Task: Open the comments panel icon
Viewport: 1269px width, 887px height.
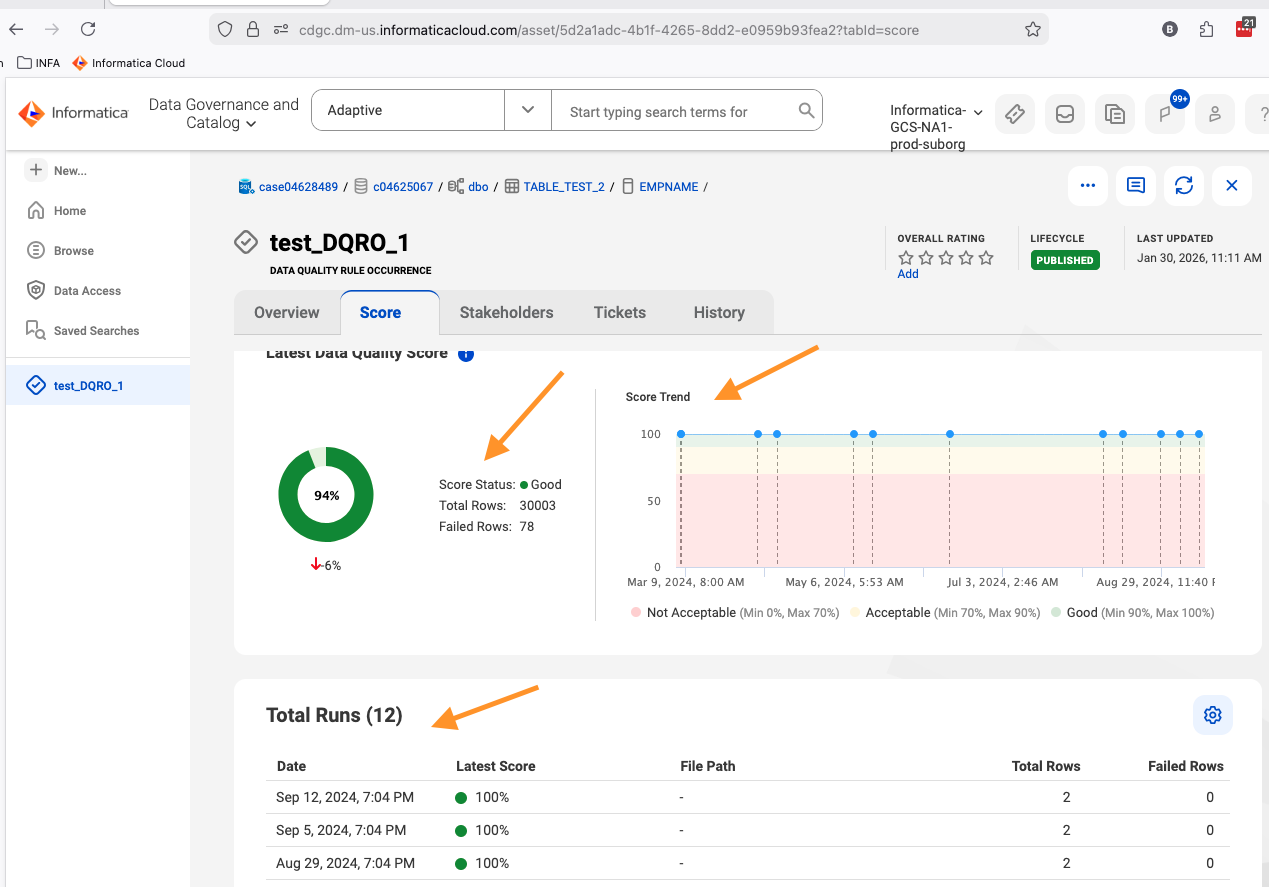Action: click(1136, 186)
